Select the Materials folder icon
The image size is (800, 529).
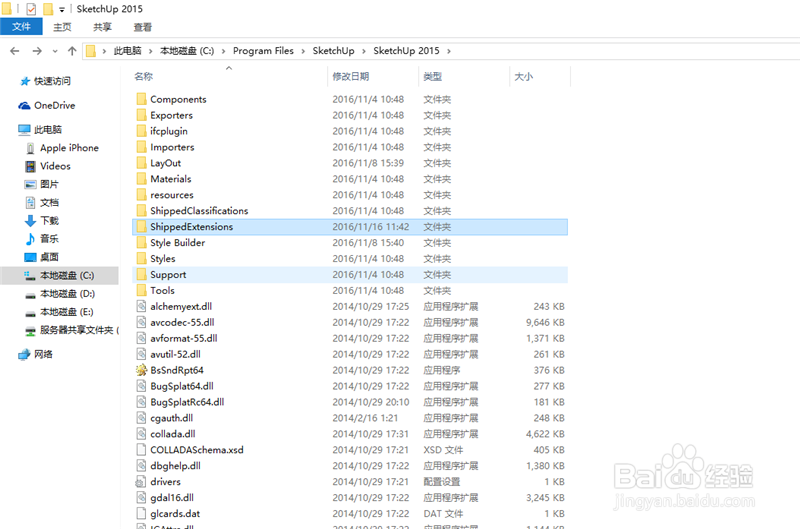pos(141,179)
